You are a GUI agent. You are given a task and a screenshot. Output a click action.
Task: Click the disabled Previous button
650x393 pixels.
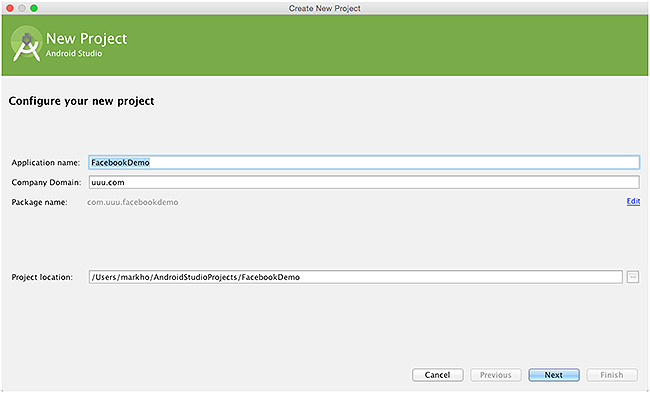(x=496, y=375)
